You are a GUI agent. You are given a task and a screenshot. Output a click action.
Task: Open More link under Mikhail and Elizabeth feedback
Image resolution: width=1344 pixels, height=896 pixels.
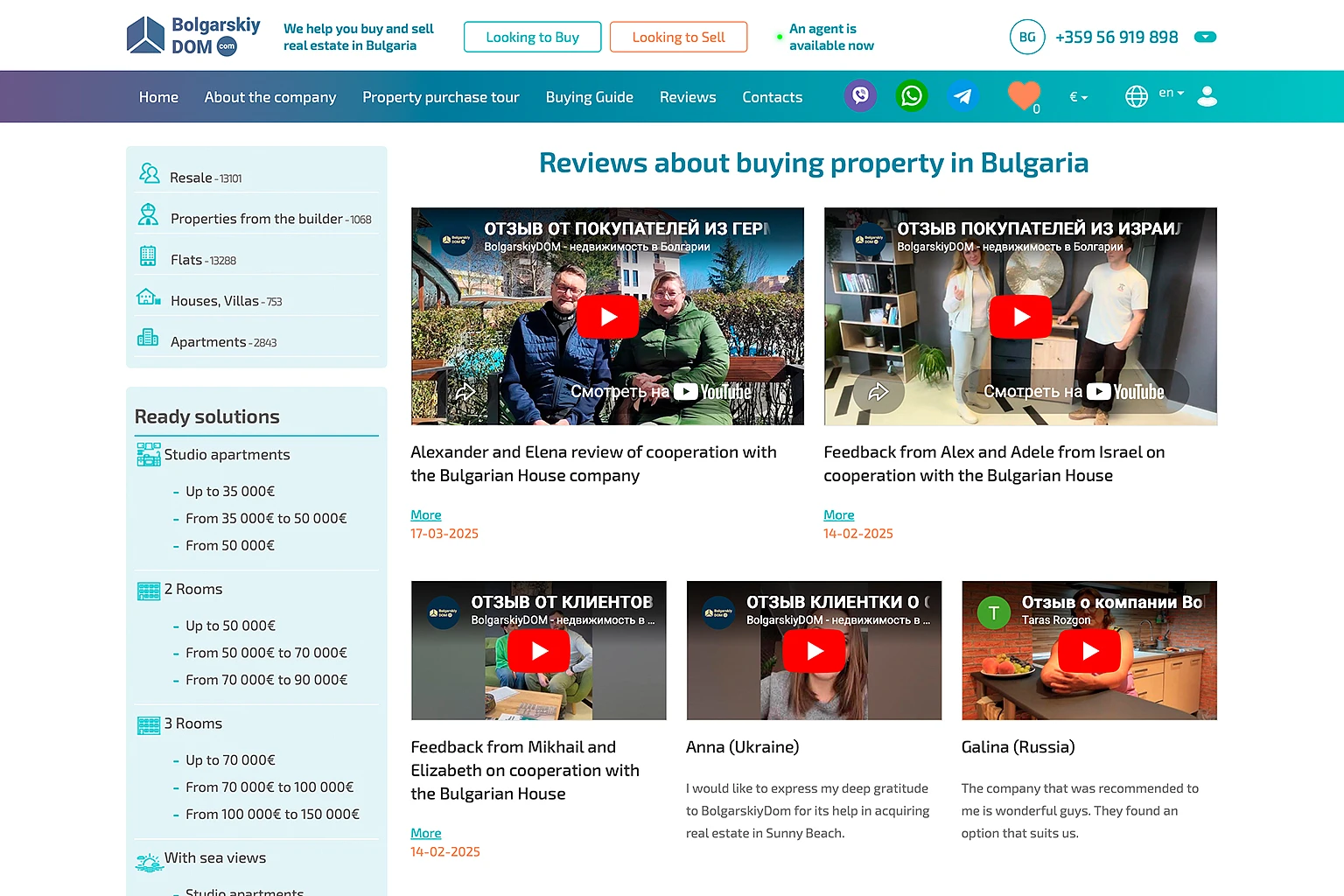point(426,833)
